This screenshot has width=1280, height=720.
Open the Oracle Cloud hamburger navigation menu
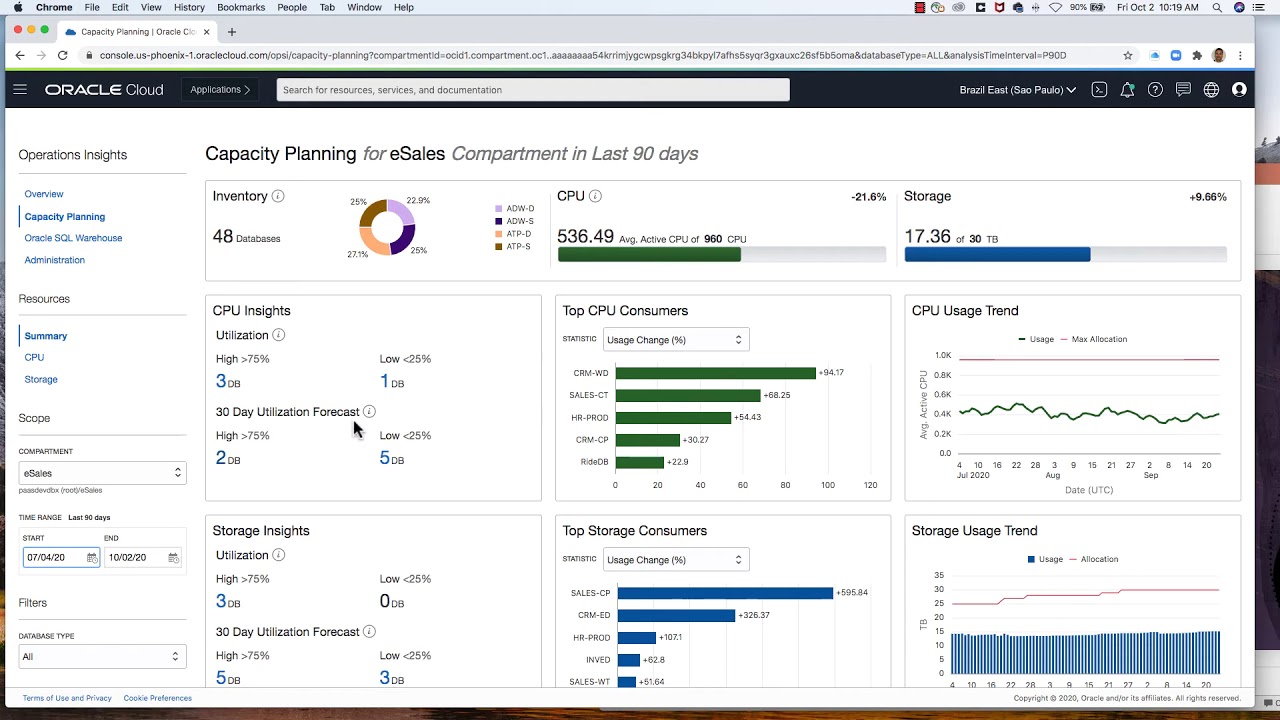tap(20, 89)
